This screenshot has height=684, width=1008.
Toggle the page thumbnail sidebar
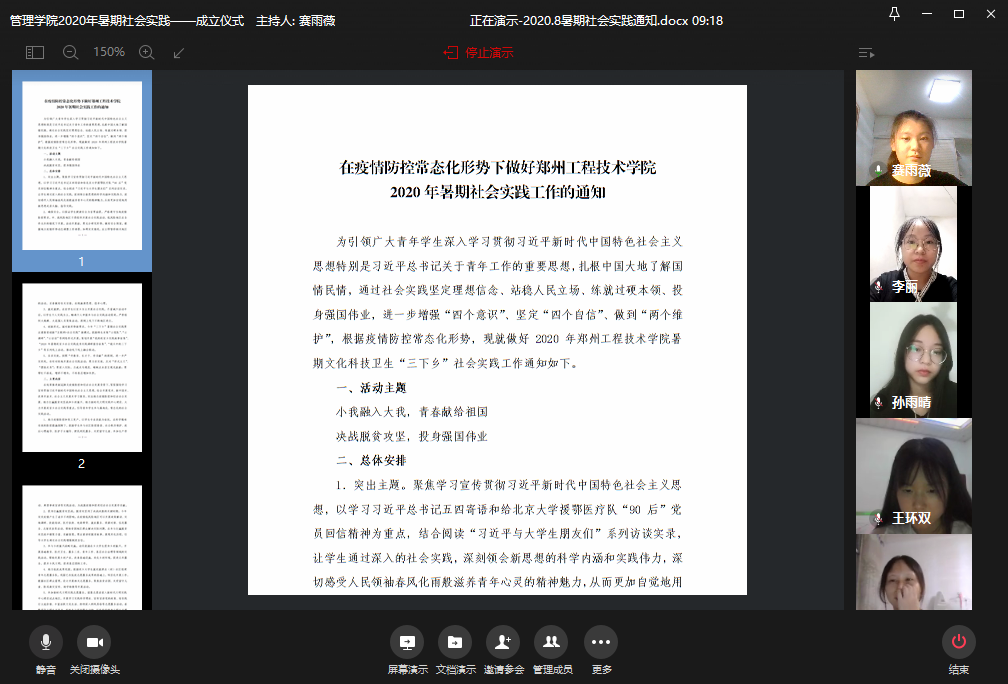pos(35,52)
